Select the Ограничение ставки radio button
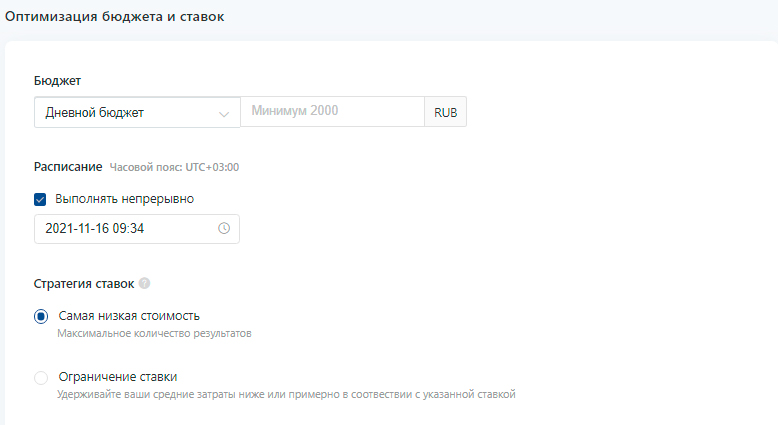 [41, 378]
